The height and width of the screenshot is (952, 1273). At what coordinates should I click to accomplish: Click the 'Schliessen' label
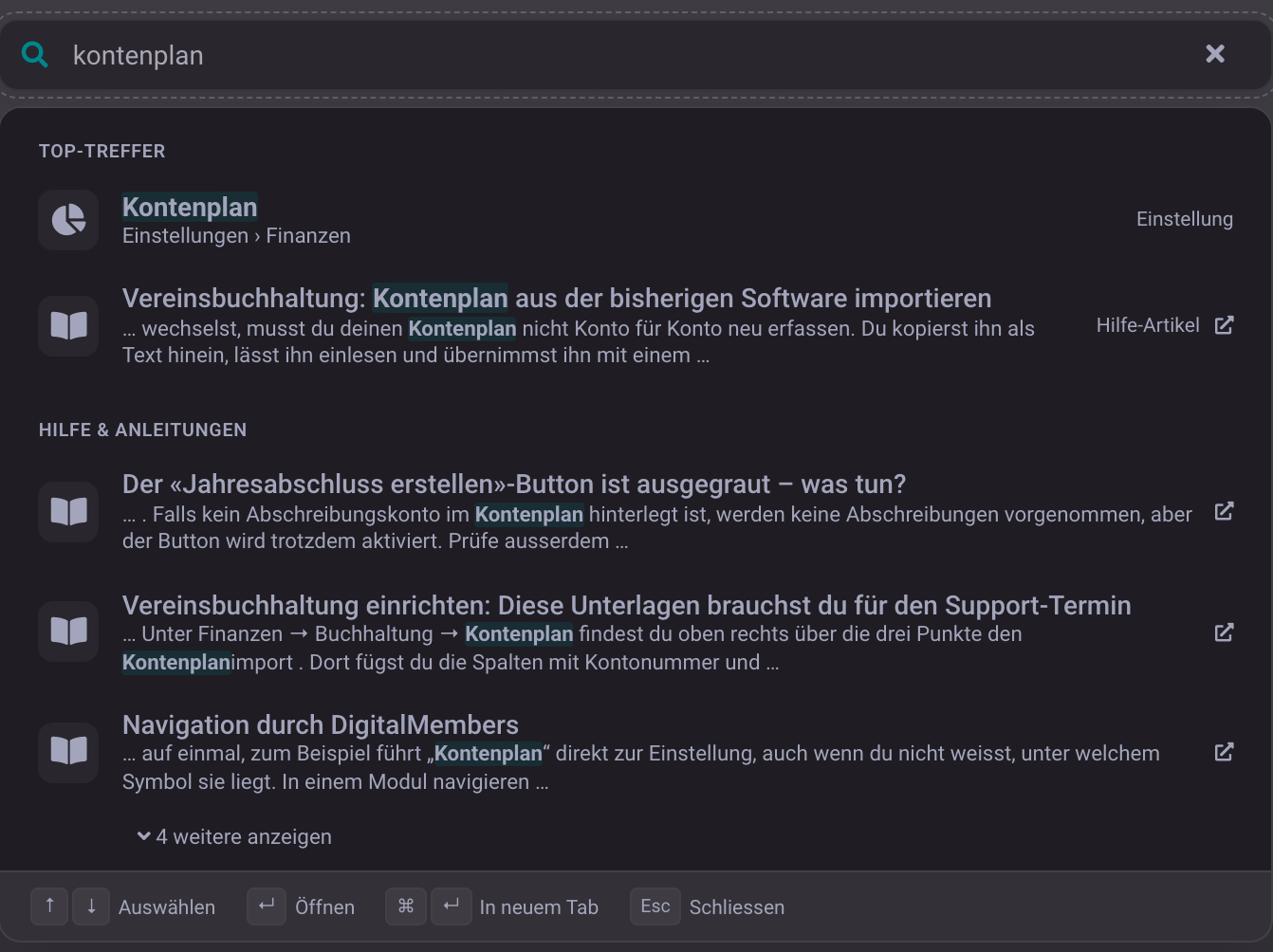737,907
